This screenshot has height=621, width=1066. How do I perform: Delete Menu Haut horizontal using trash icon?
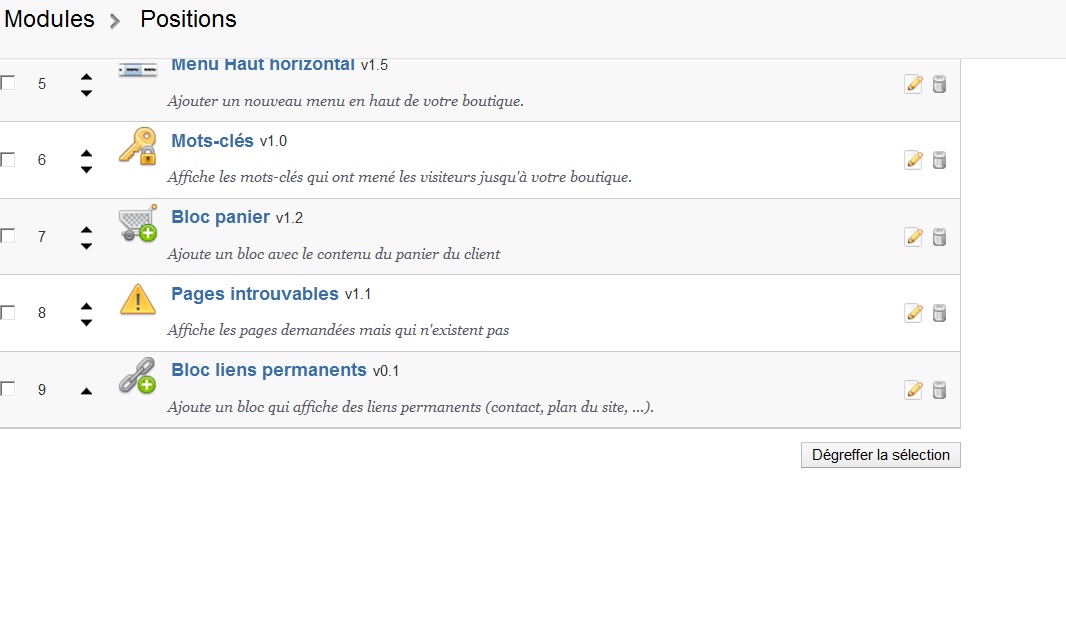click(939, 84)
